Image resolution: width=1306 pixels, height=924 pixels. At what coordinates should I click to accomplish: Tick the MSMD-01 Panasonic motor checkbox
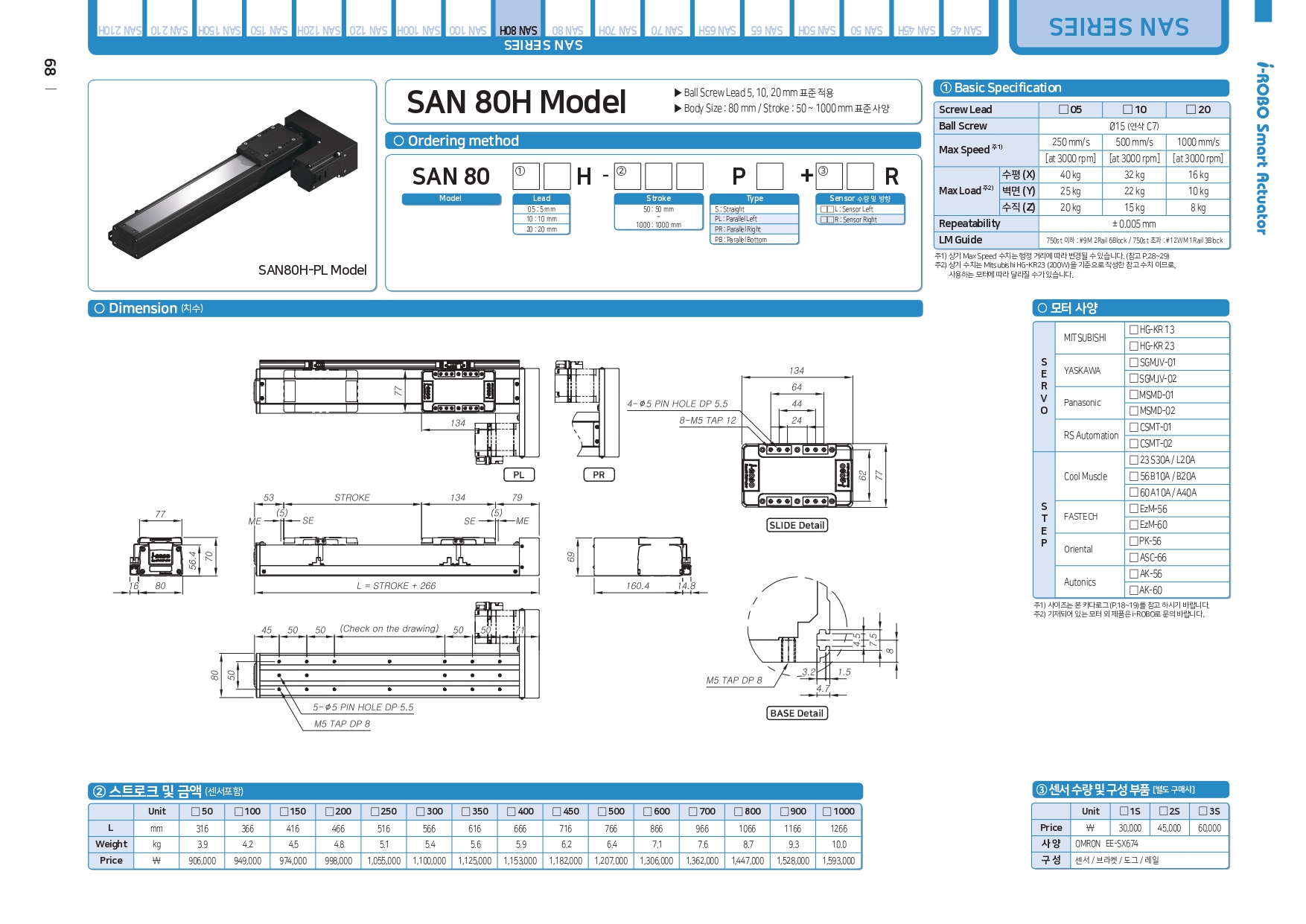pos(1134,395)
